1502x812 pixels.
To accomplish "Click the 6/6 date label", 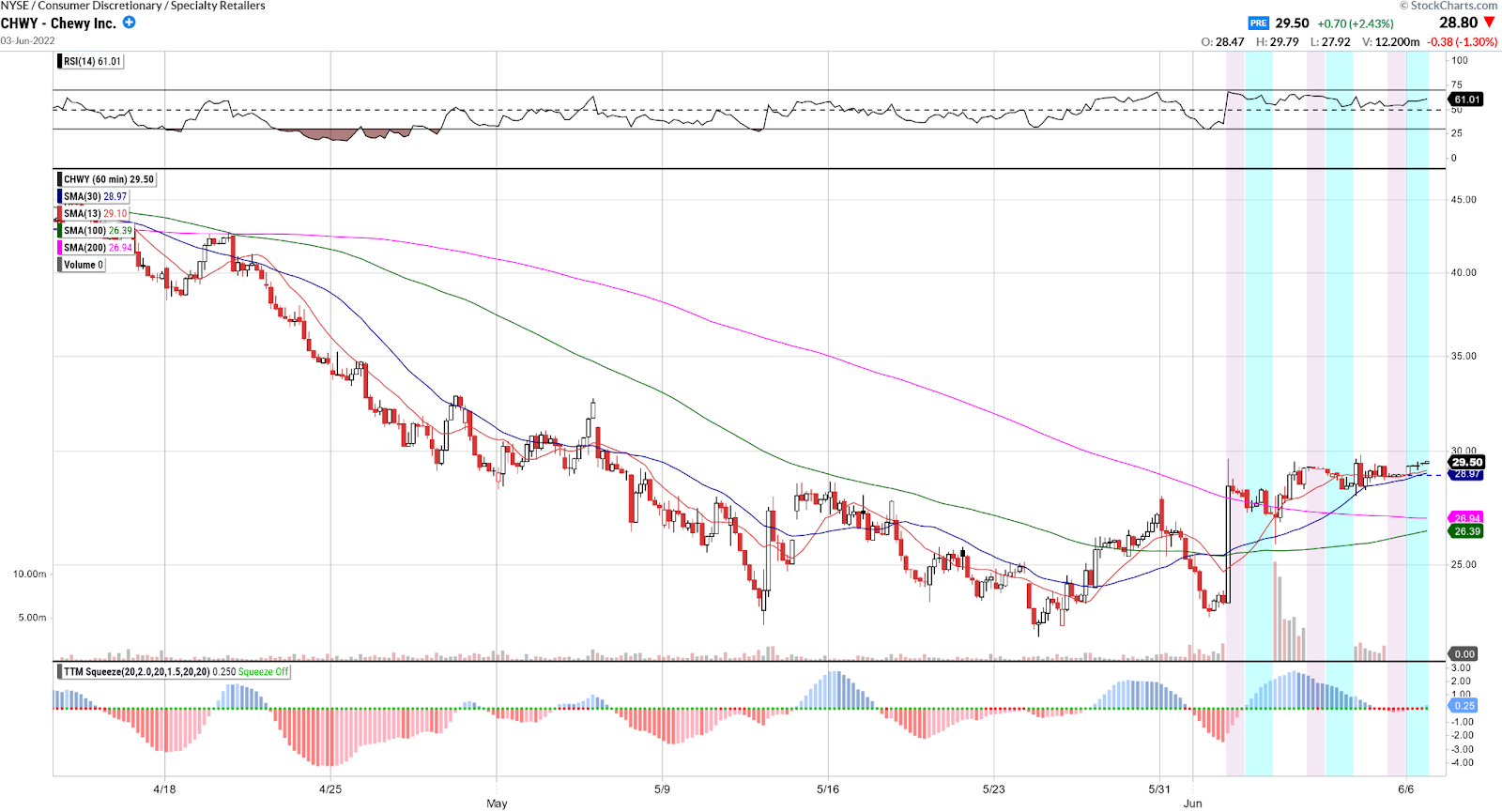I will (x=1405, y=789).
